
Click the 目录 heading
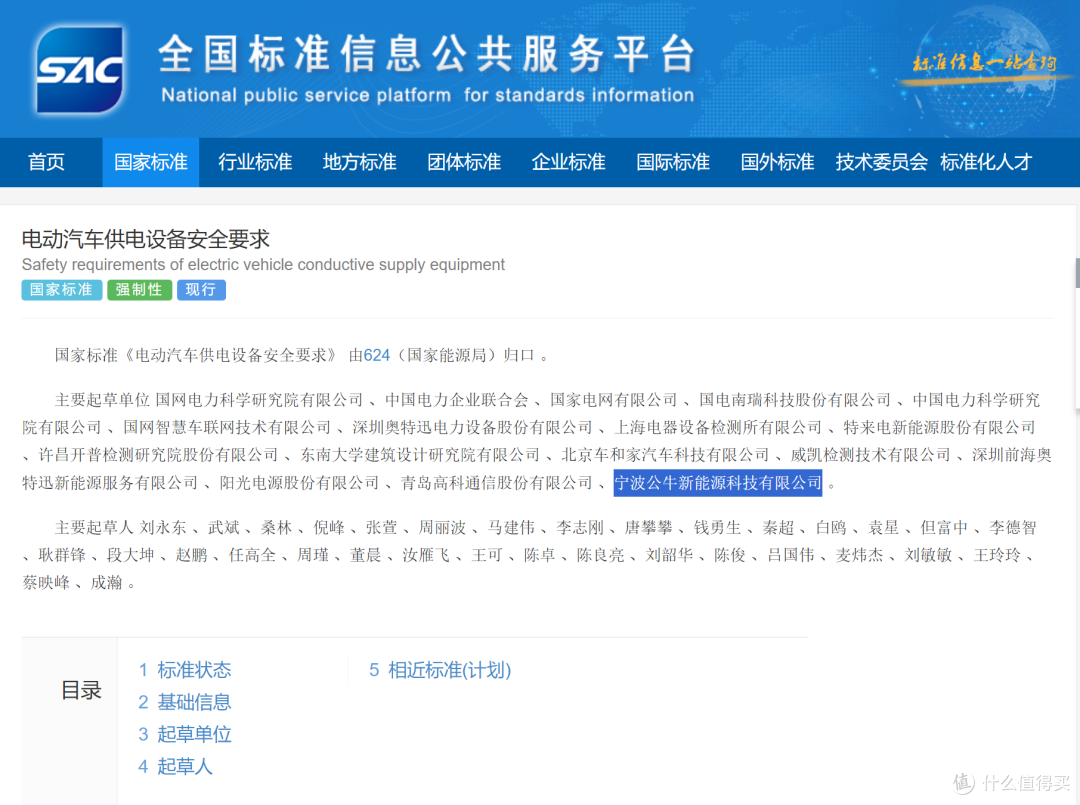[x=81, y=690]
